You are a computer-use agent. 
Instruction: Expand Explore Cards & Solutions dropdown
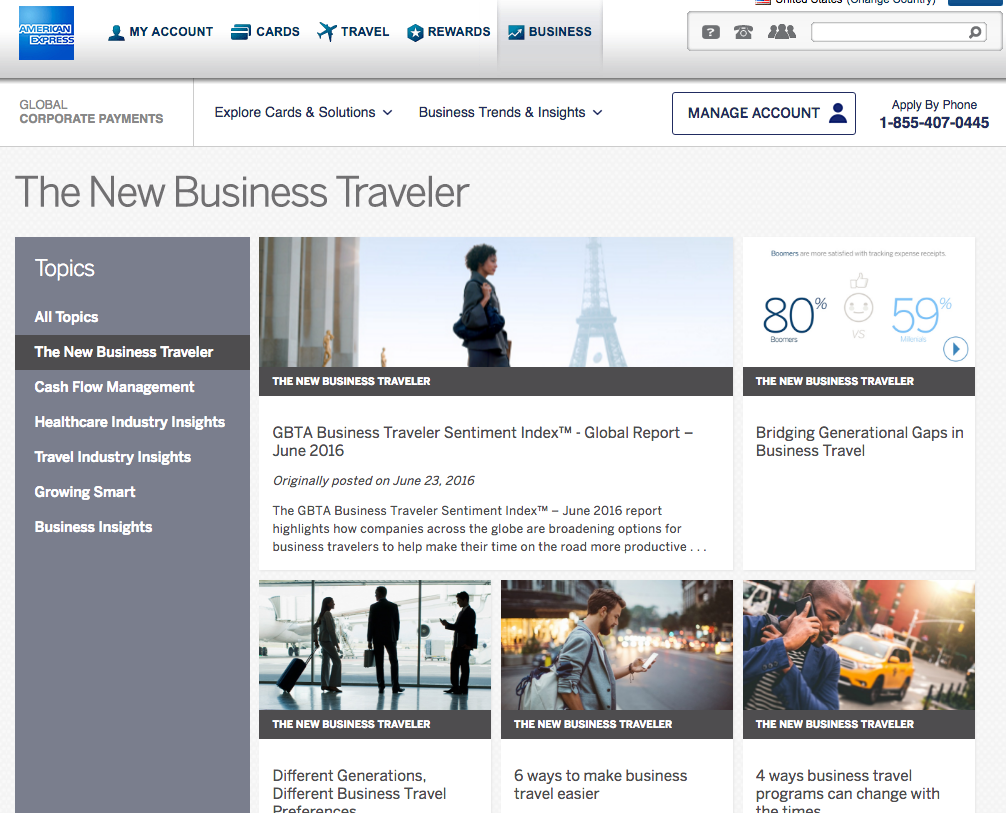pyautogui.click(x=303, y=112)
